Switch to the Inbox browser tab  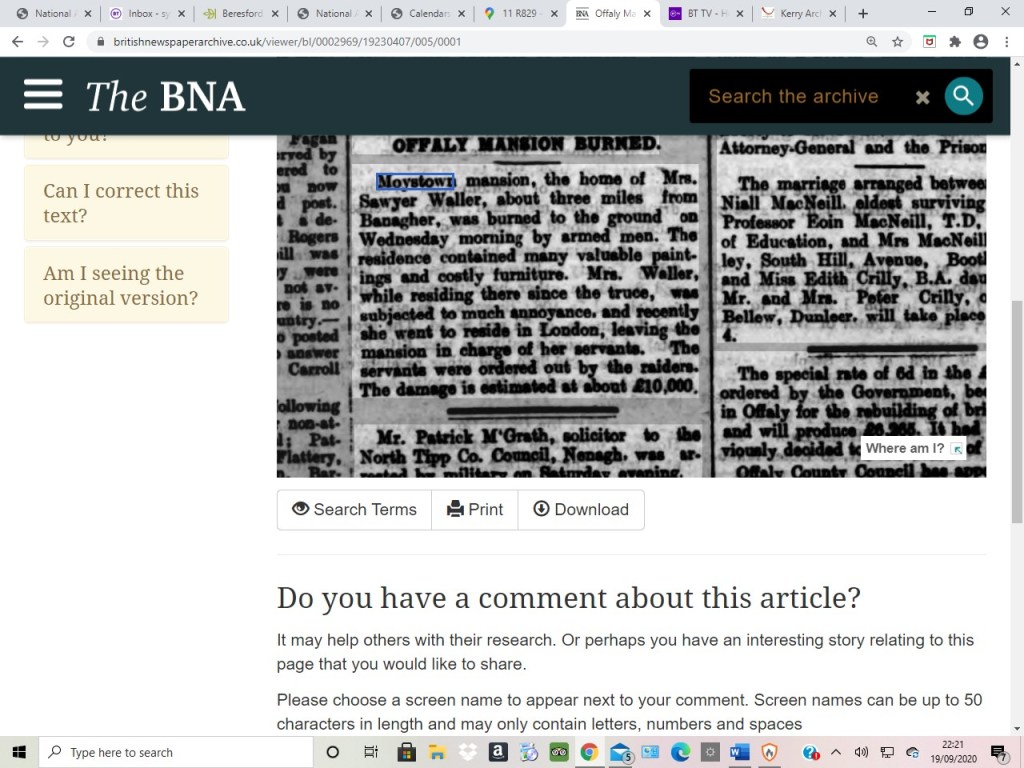(x=142, y=14)
